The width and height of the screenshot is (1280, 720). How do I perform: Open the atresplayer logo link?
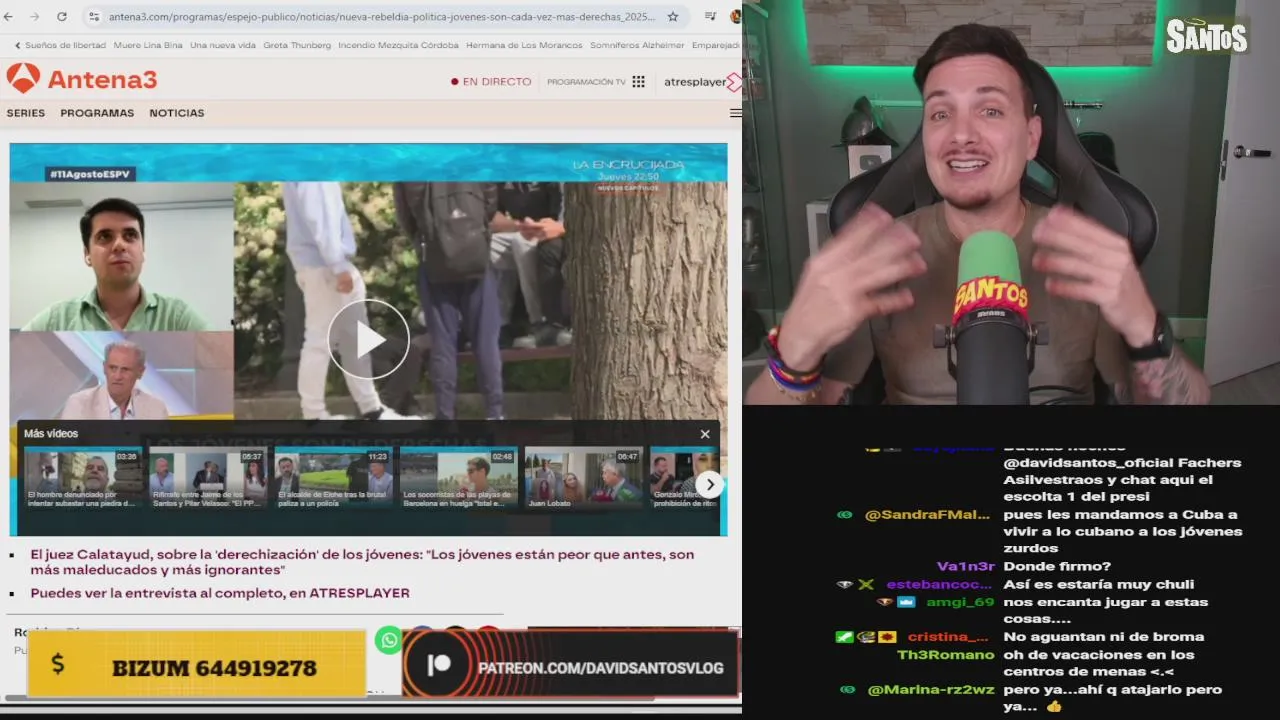pyautogui.click(x=702, y=82)
